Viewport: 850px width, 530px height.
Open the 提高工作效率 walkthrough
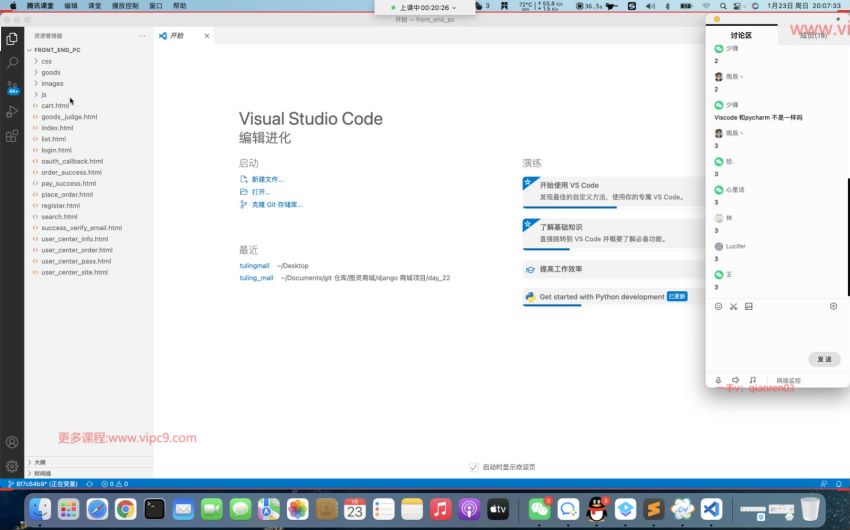coord(614,269)
